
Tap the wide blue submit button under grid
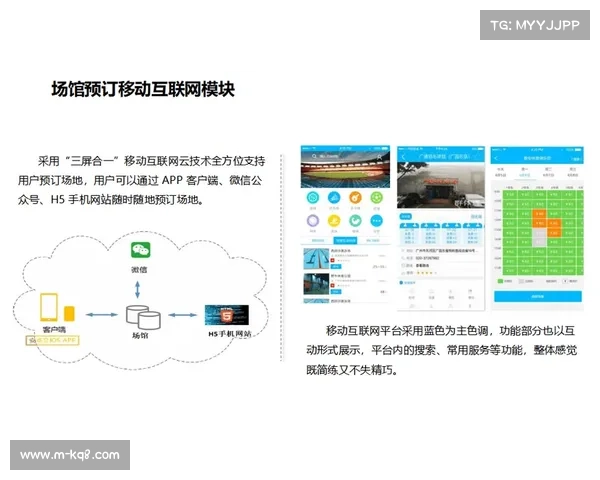coord(538,296)
